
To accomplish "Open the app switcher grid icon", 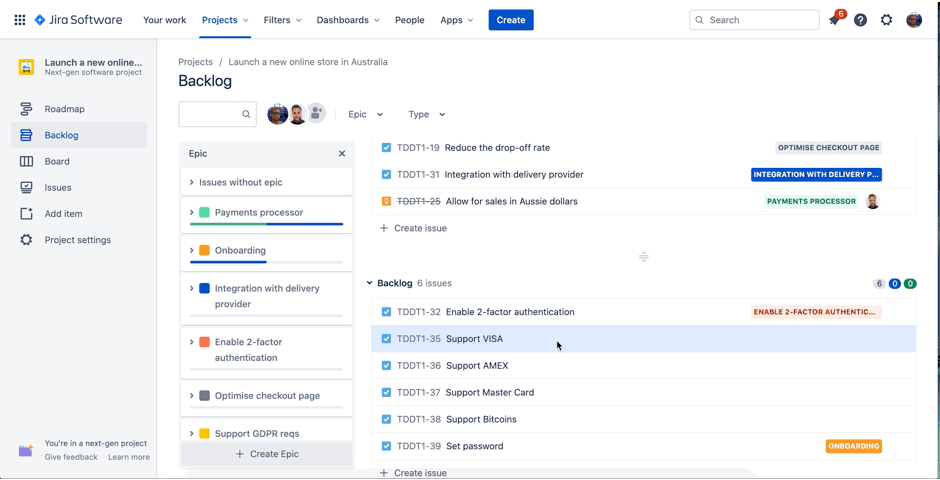I will tap(20, 20).
